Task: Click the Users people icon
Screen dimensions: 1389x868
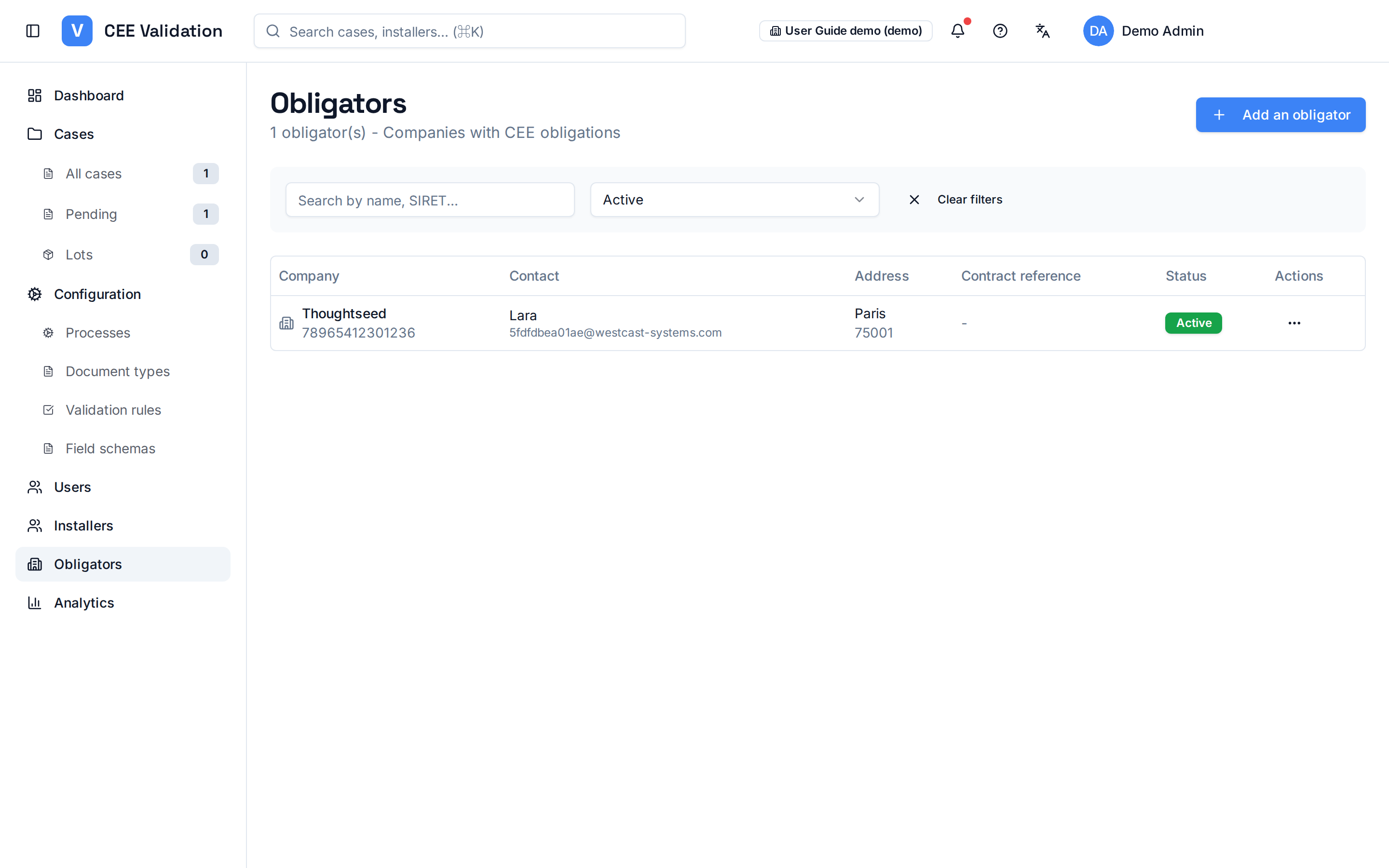Action: [x=35, y=487]
